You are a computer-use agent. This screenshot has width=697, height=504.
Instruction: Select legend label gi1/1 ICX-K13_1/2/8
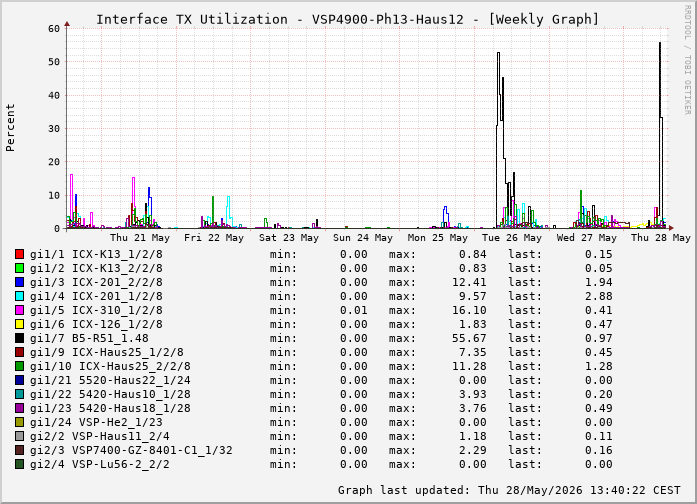(x=96, y=254)
